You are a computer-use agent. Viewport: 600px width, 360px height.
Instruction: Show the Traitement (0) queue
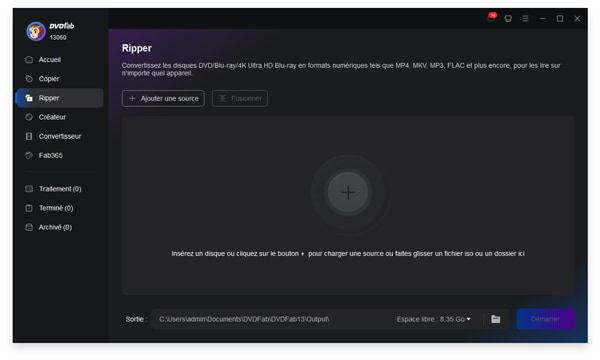pos(60,189)
